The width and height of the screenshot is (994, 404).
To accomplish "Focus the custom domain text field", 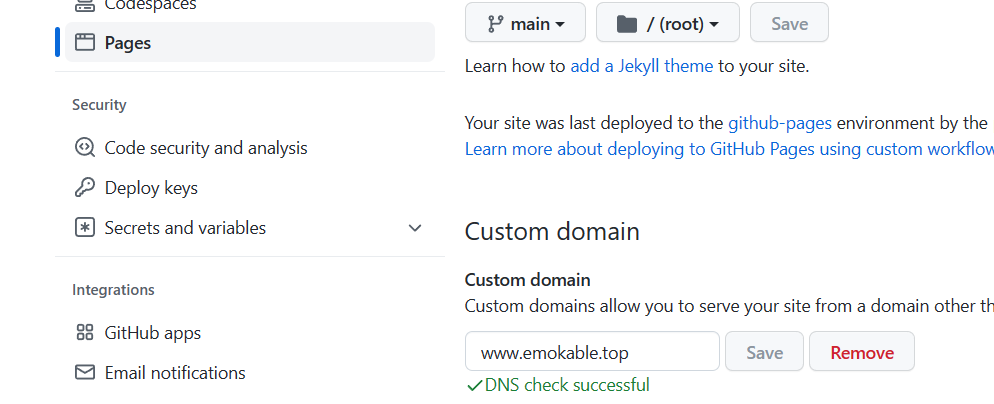I will pos(592,352).
